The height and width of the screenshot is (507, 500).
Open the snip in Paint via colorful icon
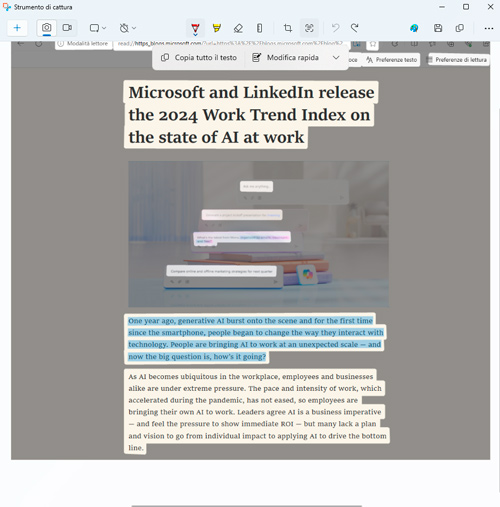pos(414,28)
